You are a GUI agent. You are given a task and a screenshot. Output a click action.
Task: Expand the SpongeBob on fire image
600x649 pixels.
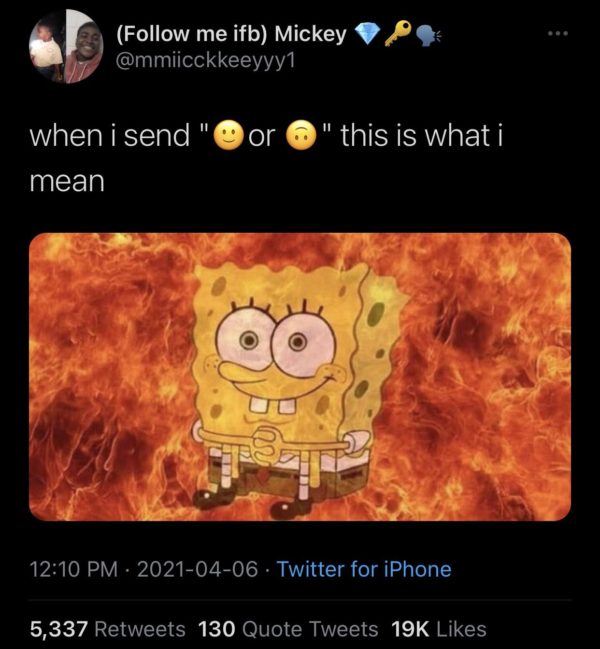coord(299,376)
